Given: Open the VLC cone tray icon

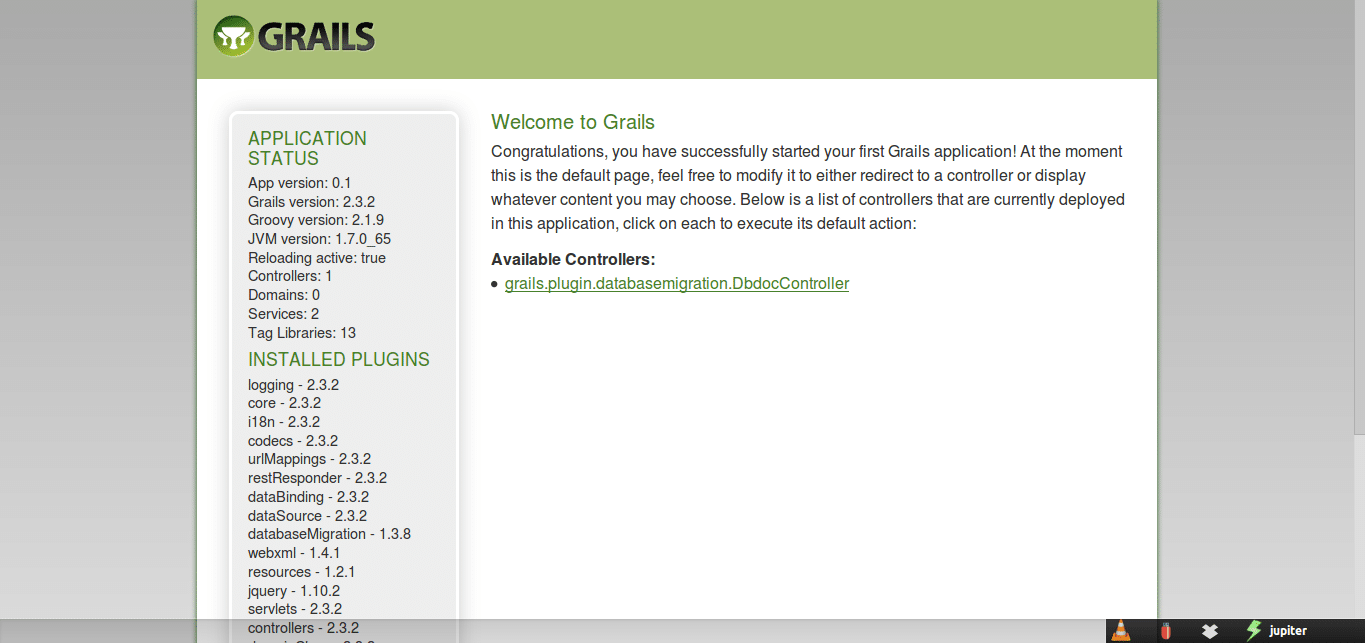Looking at the screenshot, I should (x=1122, y=631).
